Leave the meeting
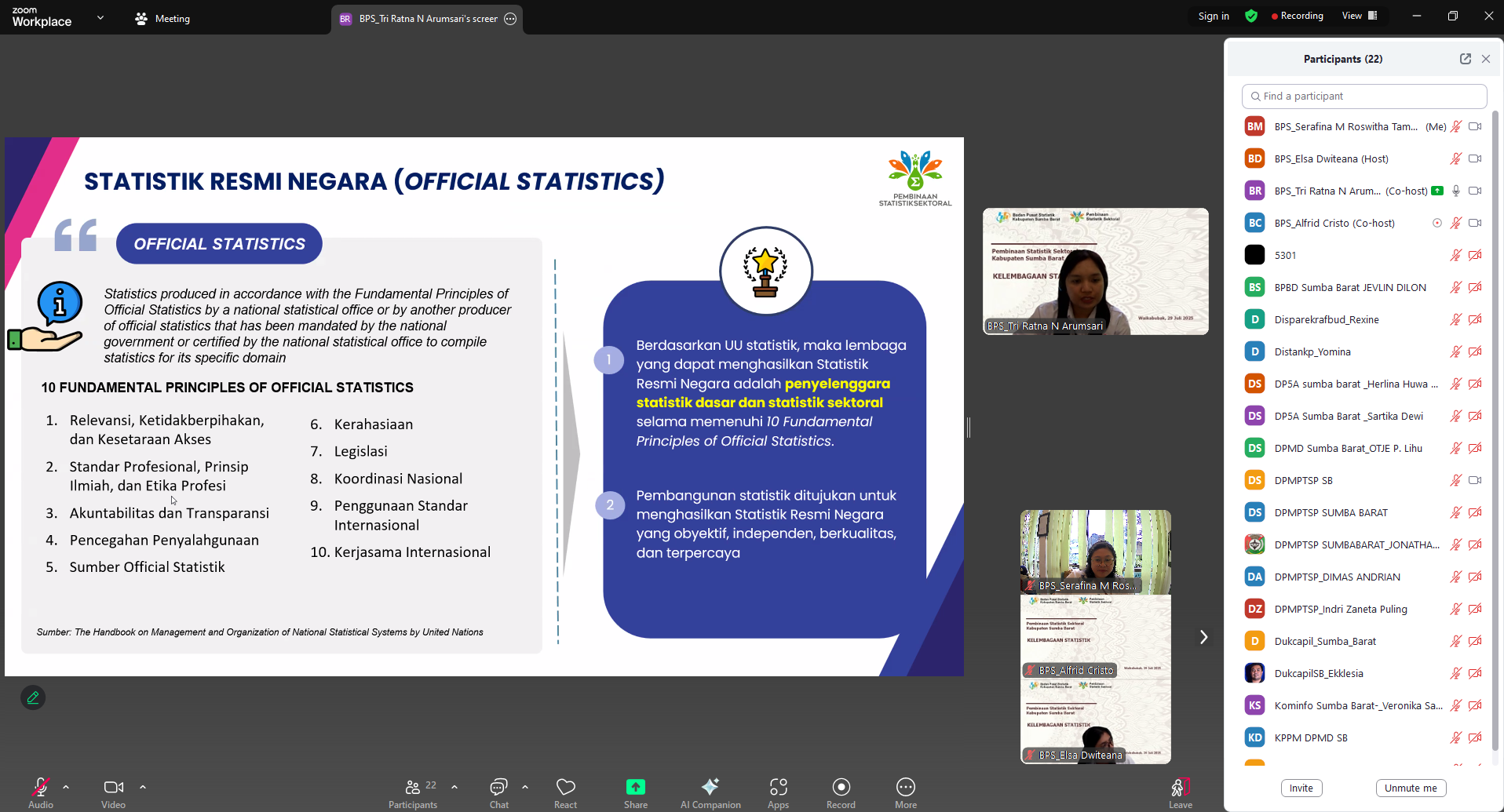Screen dimensions: 1504x812 point(1180,788)
